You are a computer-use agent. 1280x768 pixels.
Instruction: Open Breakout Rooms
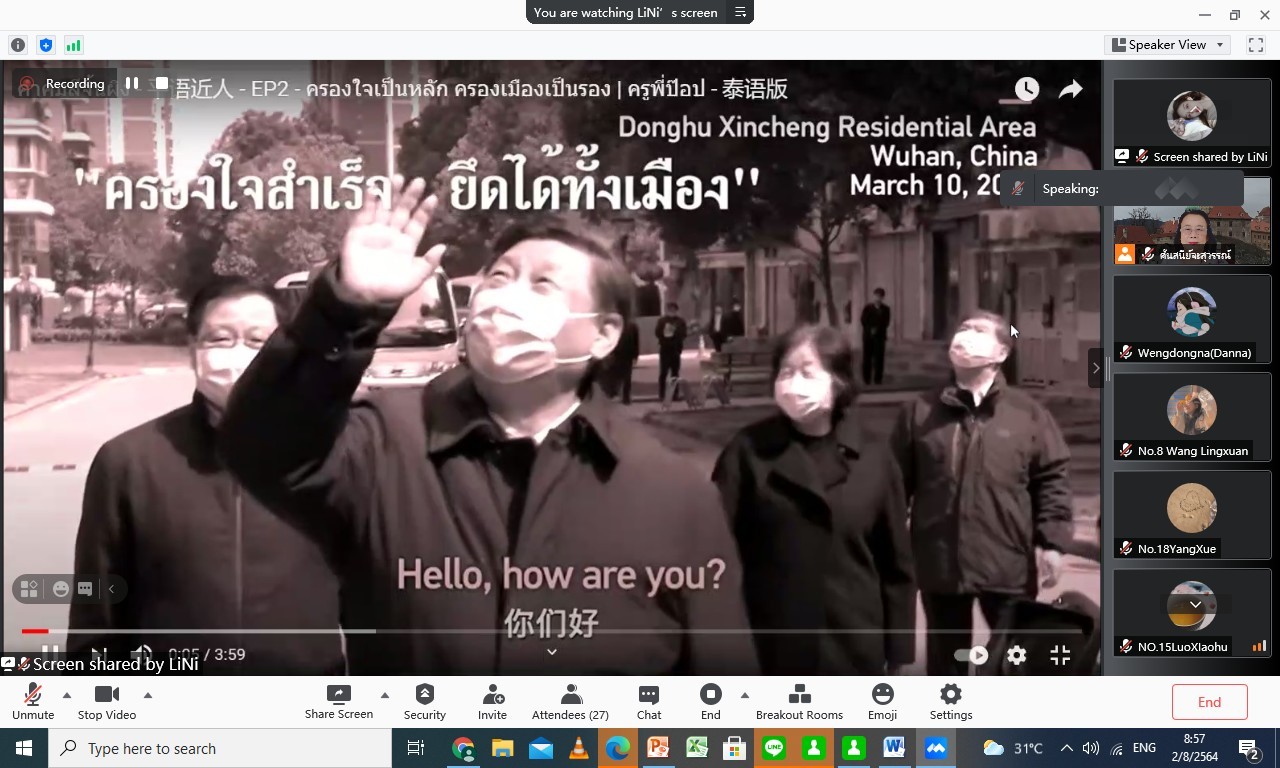[x=799, y=702]
